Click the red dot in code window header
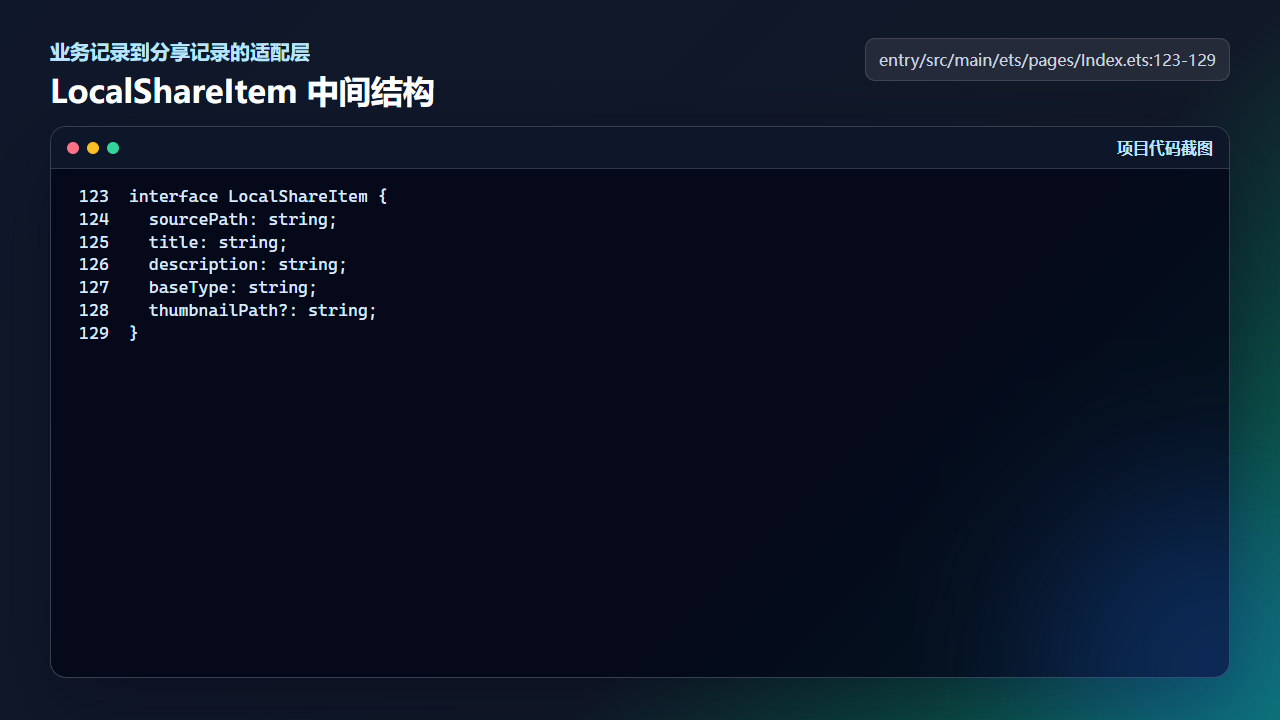Viewport: 1280px width, 720px height. [x=73, y=148]
